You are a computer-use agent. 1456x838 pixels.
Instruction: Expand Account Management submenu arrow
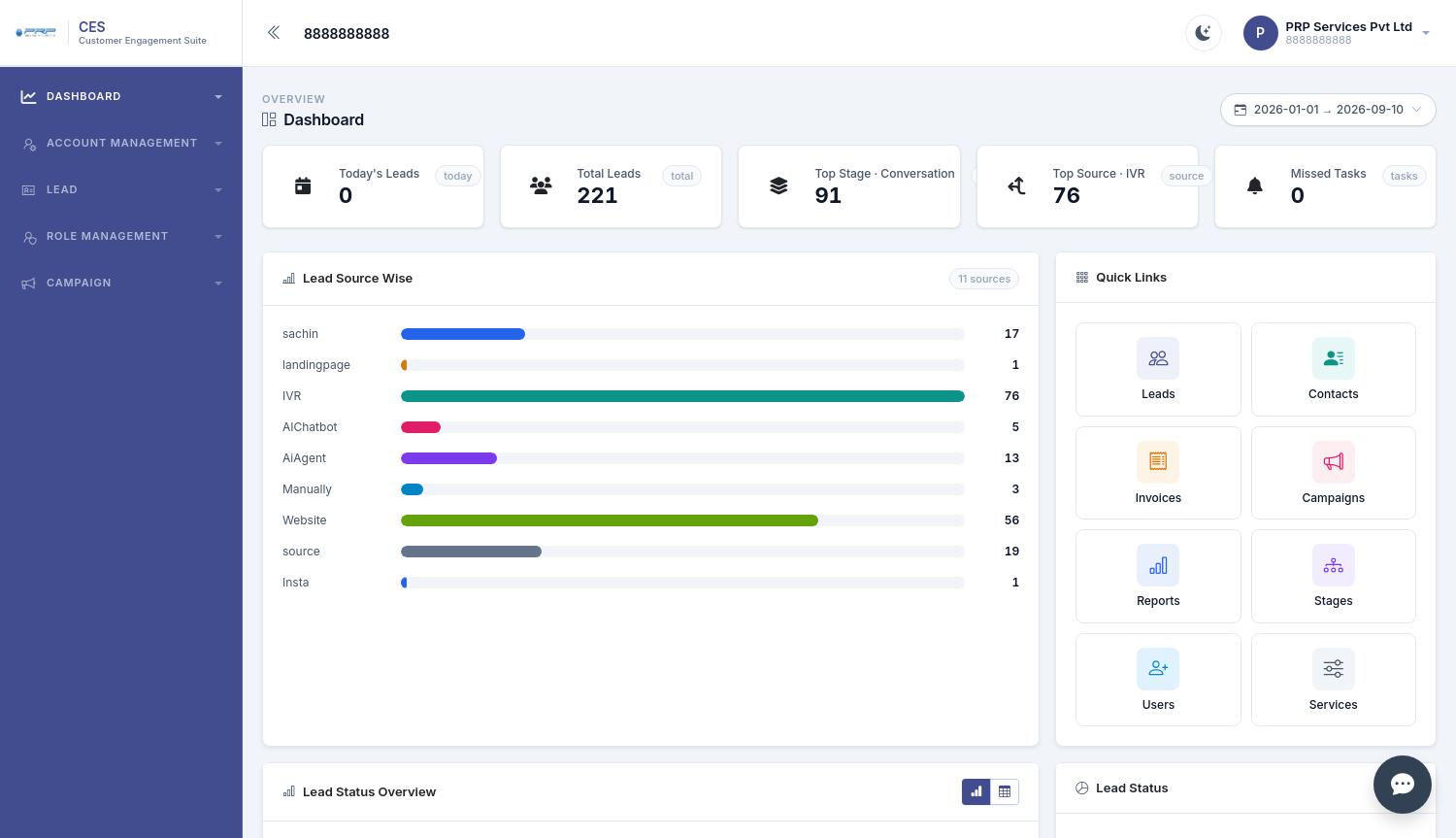[x=218, y=144]
